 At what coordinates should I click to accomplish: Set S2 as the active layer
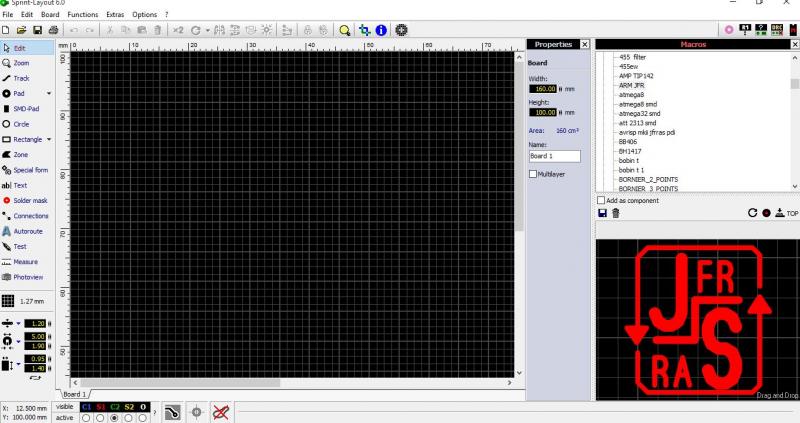[x=129, y=418]
